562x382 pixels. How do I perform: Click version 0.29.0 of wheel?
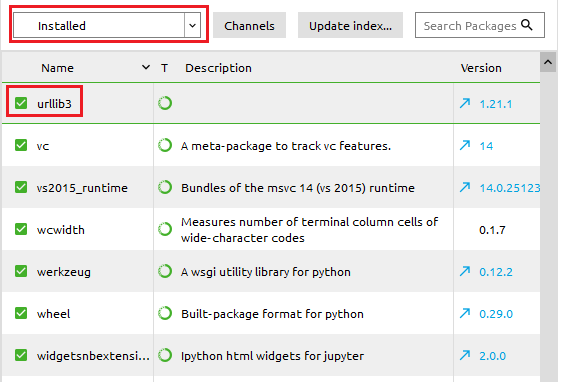pos(496,314)
